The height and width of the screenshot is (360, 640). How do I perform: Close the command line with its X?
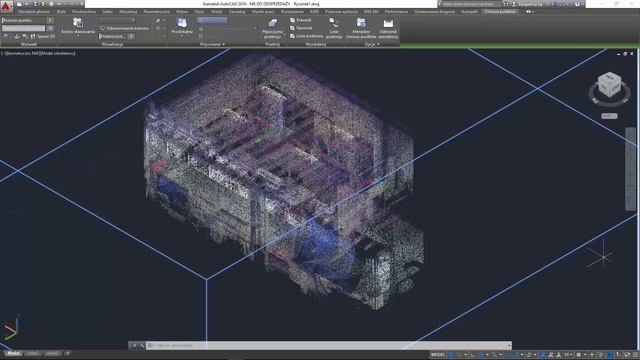point(134,346)
